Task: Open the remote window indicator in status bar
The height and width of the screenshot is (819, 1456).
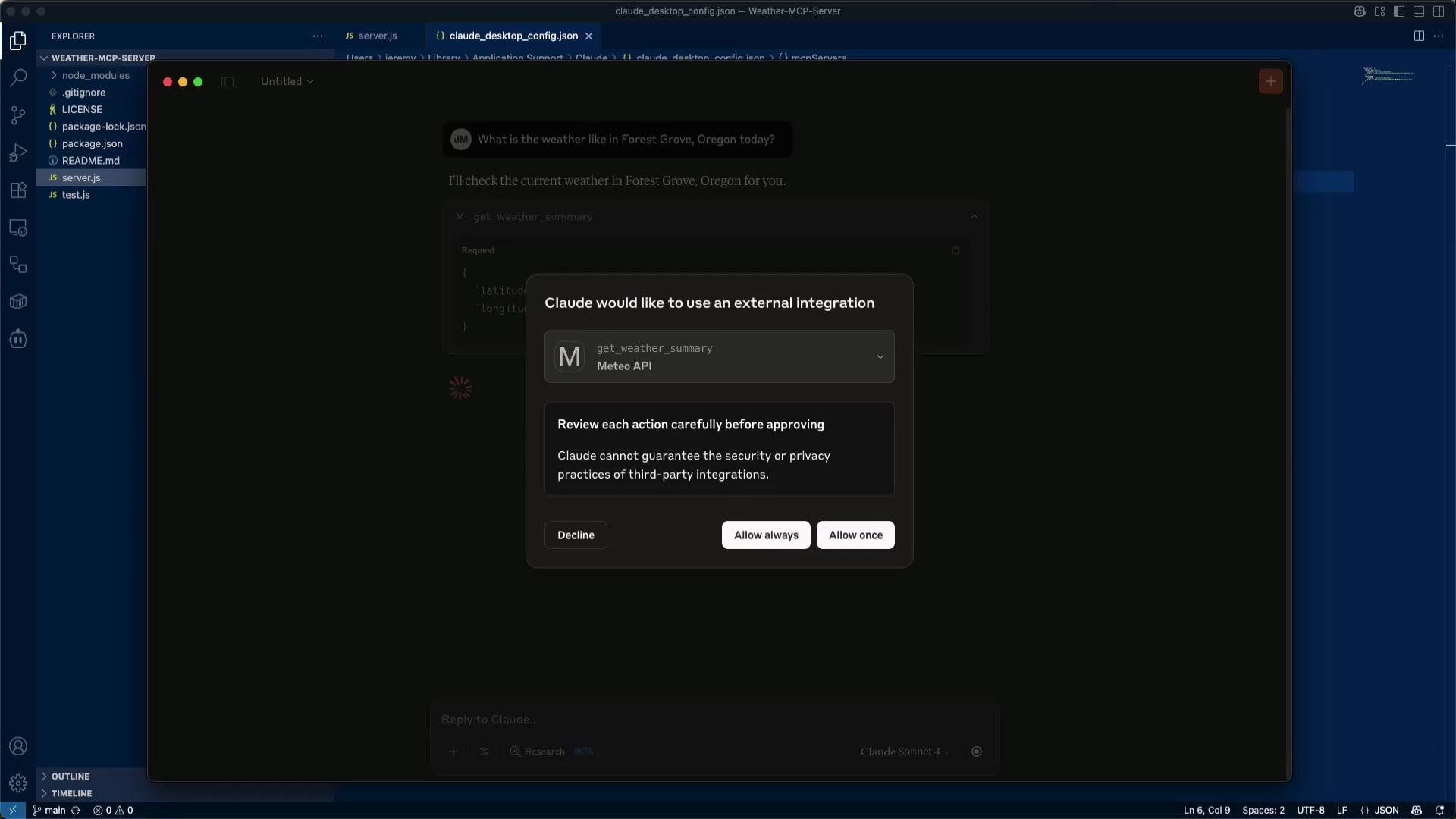Action: (13, 810)
